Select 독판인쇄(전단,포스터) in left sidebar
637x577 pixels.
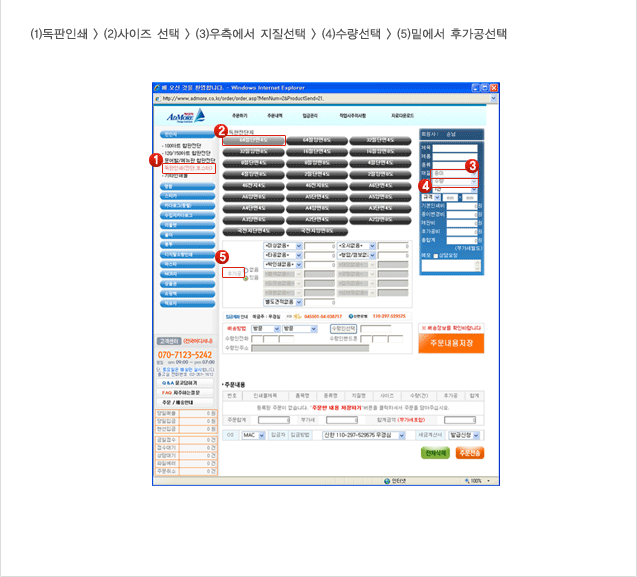(x=188, y=168)
